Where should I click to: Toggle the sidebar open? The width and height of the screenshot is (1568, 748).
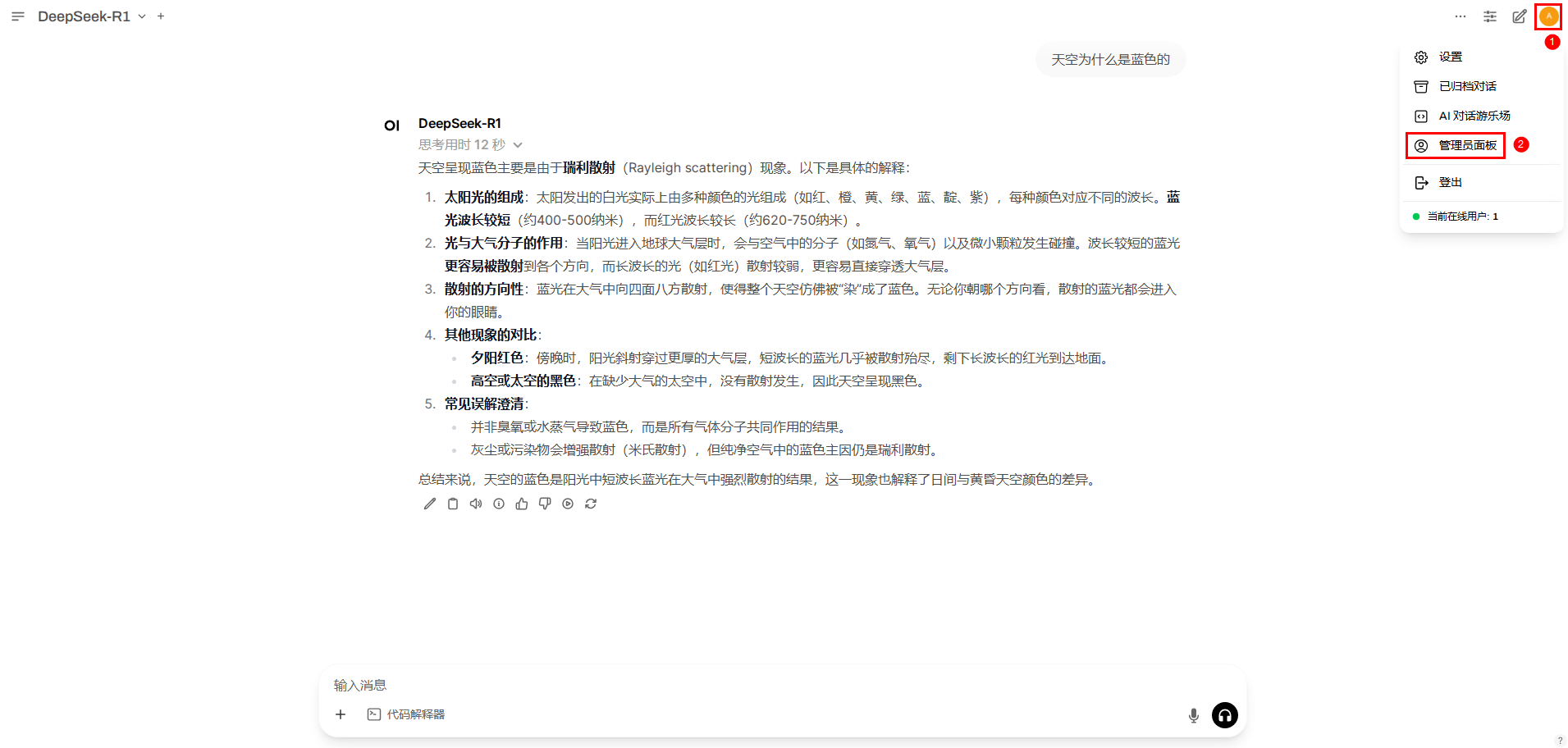[x=17, y=16]
